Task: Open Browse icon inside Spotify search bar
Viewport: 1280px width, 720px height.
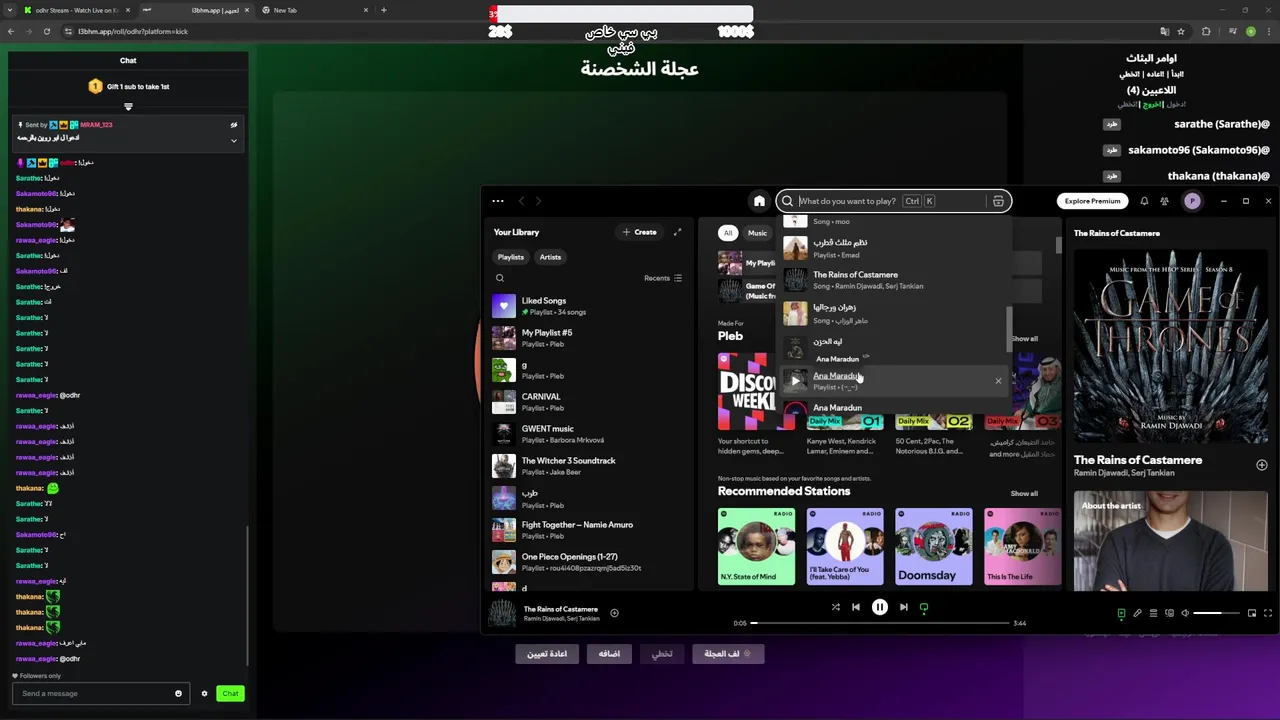Action: click(x=998, y=201)
